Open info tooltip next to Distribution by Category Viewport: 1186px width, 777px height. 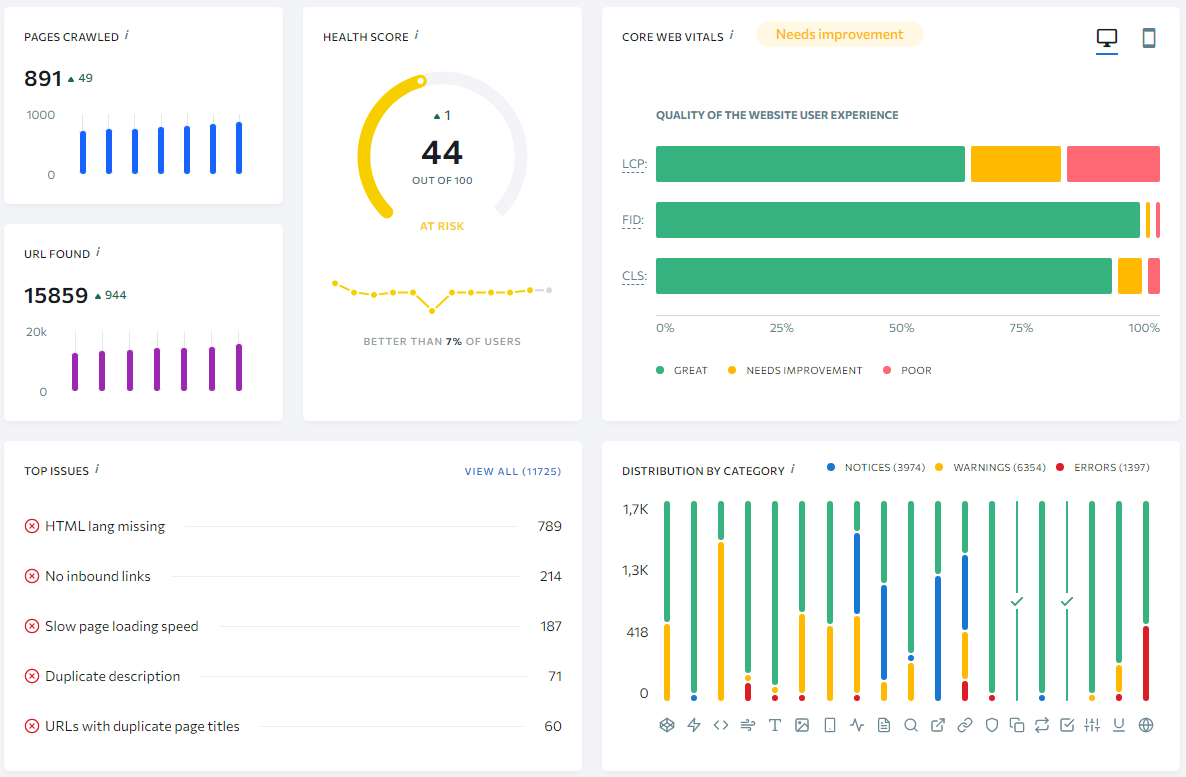point(793,469)
